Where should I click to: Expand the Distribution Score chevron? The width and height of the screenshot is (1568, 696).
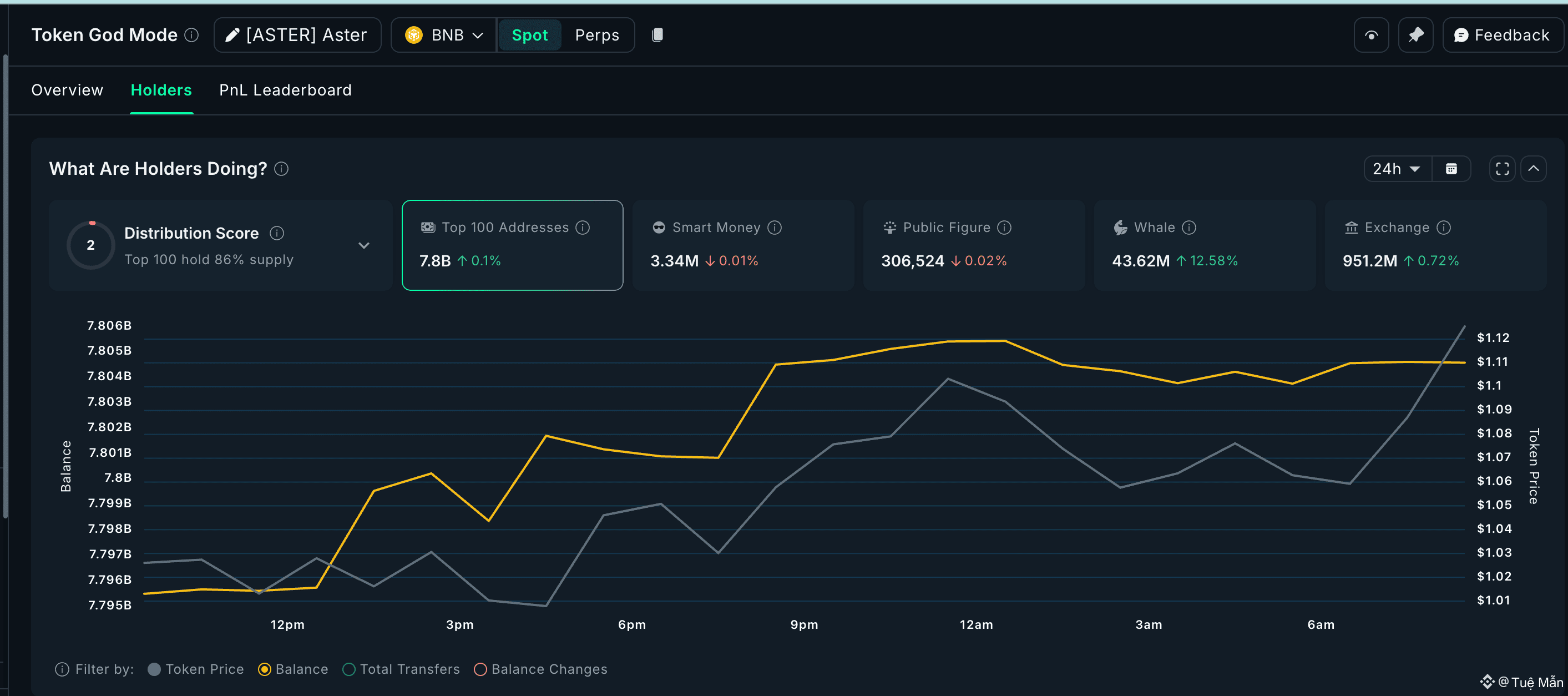click(x=364, y=245)
